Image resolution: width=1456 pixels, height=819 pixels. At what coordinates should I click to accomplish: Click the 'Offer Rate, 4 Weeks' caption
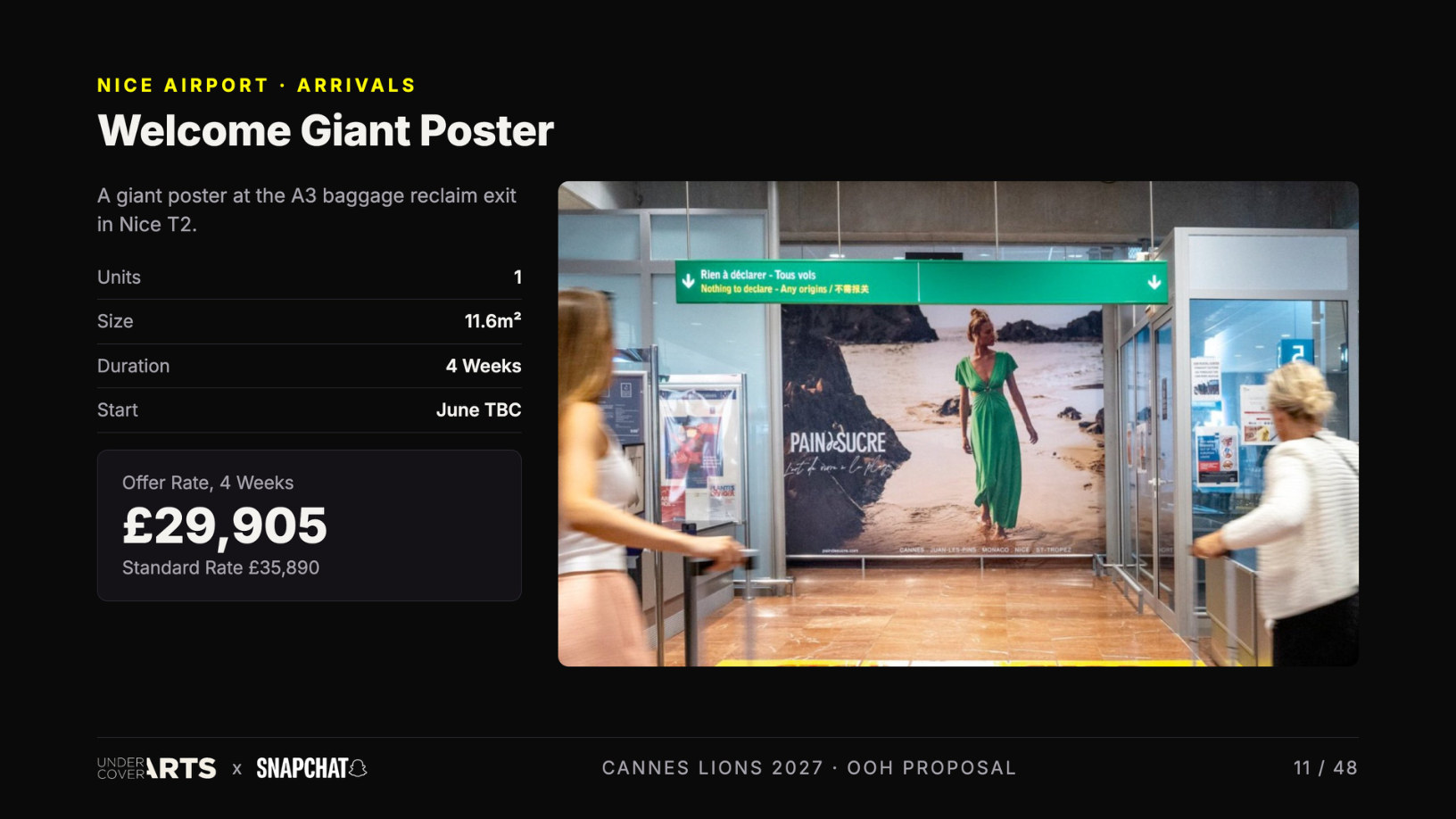(208, 483)
